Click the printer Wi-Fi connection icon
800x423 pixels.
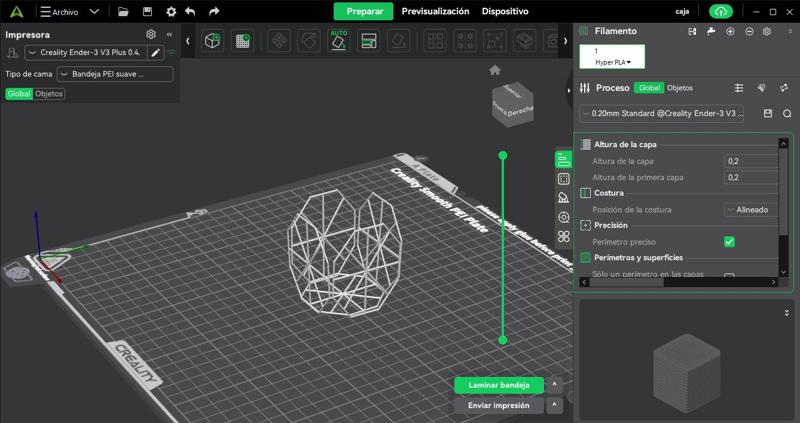coord(172,53)
